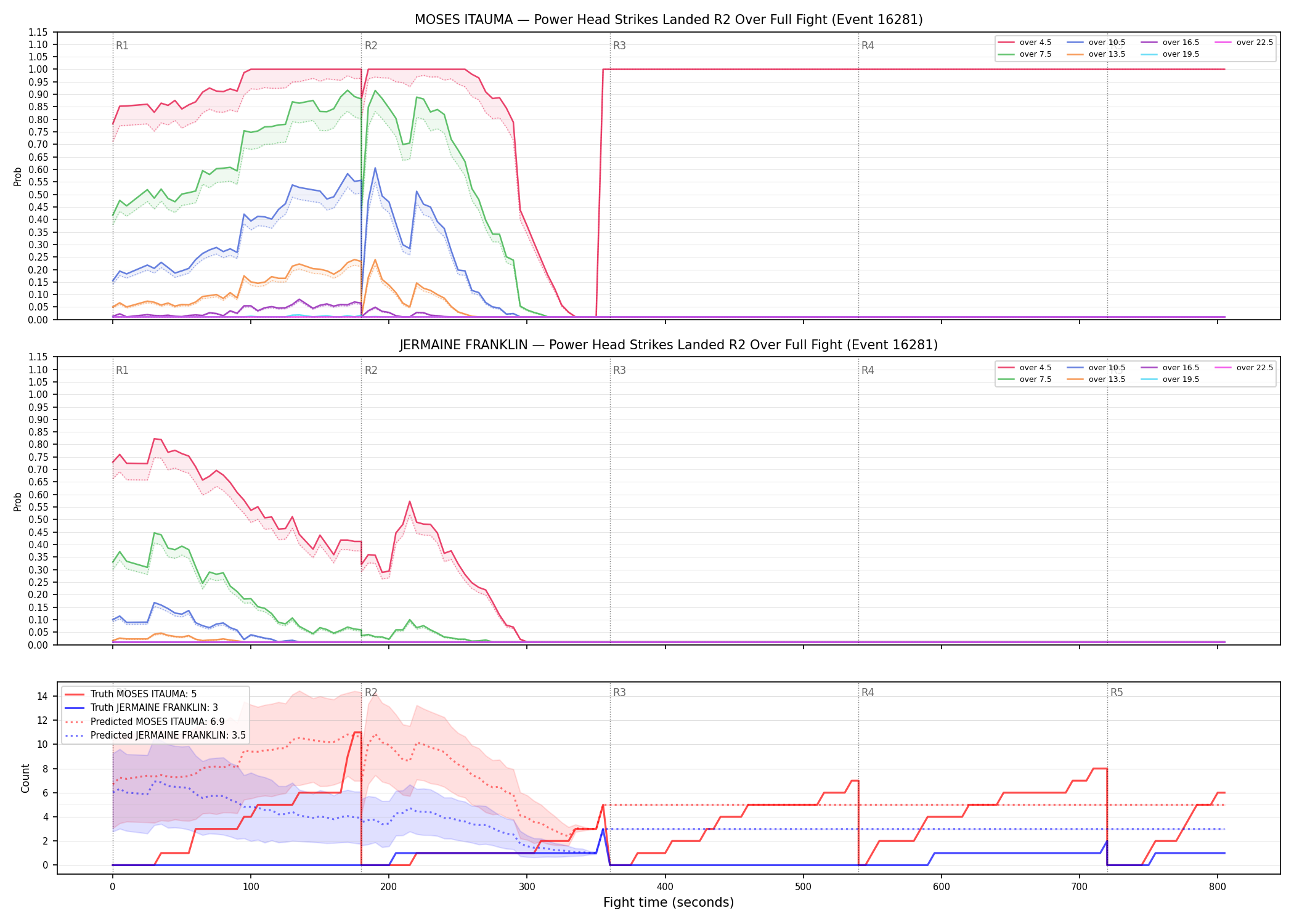
Task: Click the x-axis tick label 200
Action: click(x=388, y=887)
